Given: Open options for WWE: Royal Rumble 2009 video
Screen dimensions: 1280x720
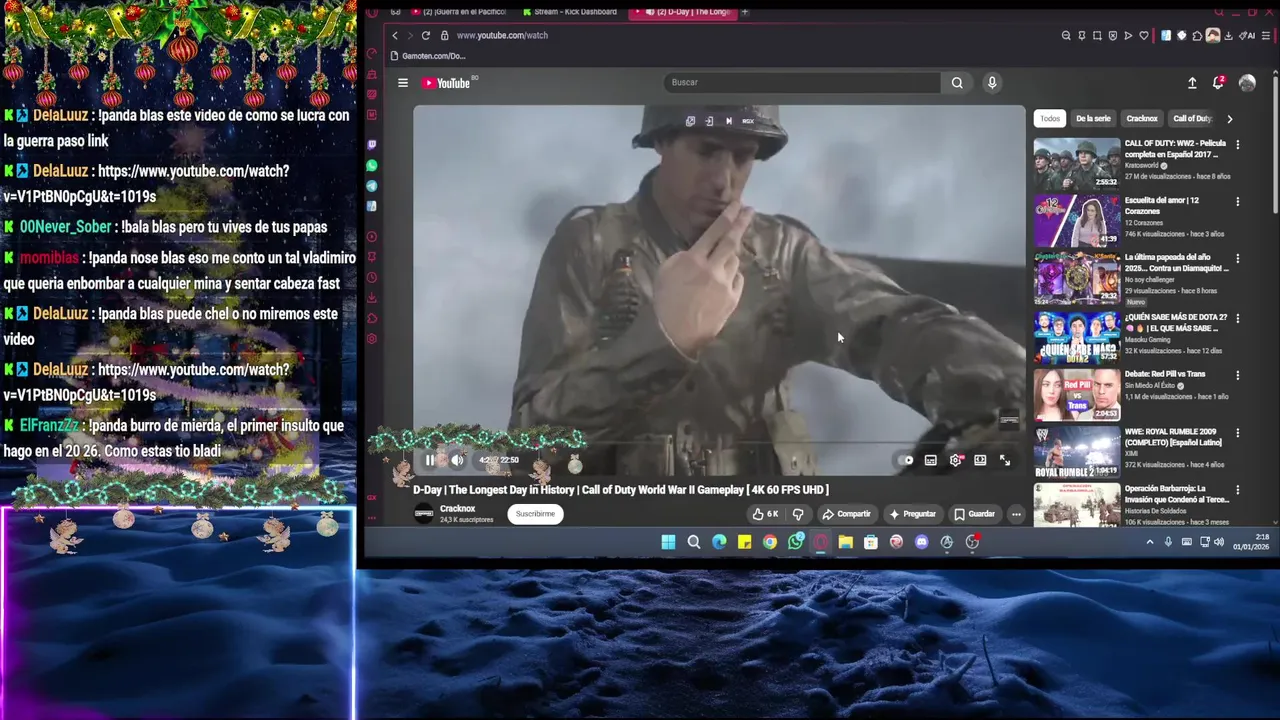Looking at the screenshot, I should [1237, 433].
